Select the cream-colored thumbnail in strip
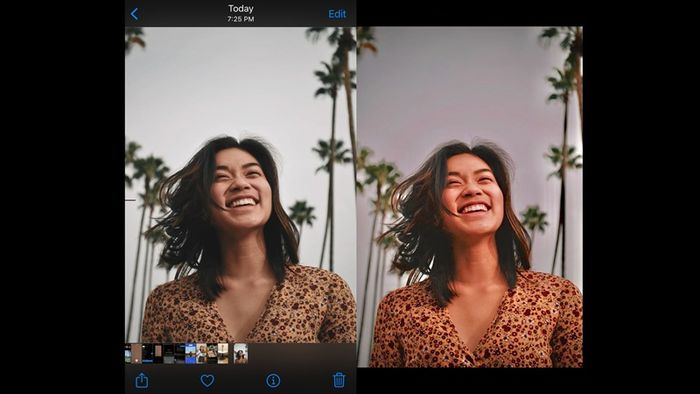This screenshot has height=394, width=700. [x=223, y=353]
